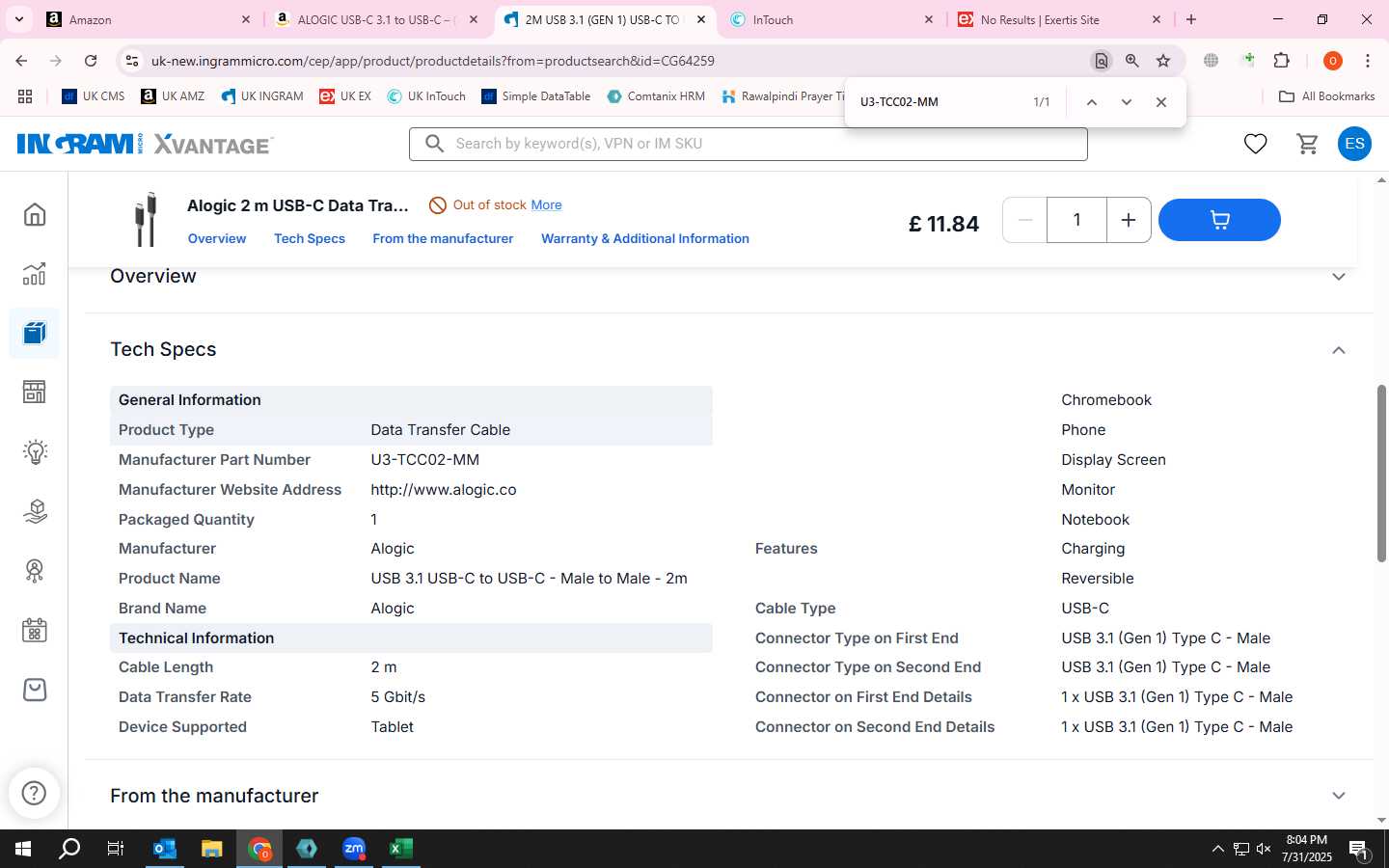Open the stacked-box services sidebar icon
This screenshot has width=1389, height=868.
tap(35, 511)
